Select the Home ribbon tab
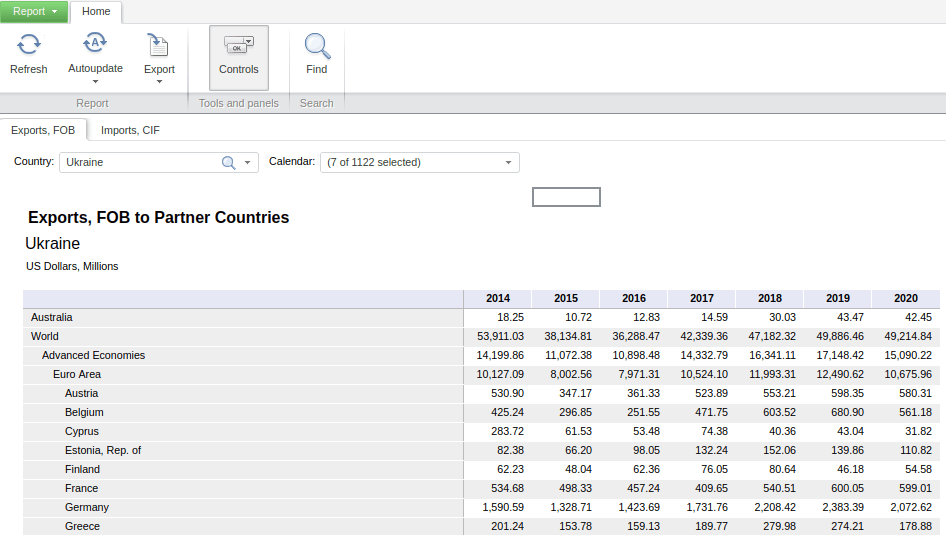Image resolution: width=946 pixels, height=535 pixels. click(x=96, y=12)
